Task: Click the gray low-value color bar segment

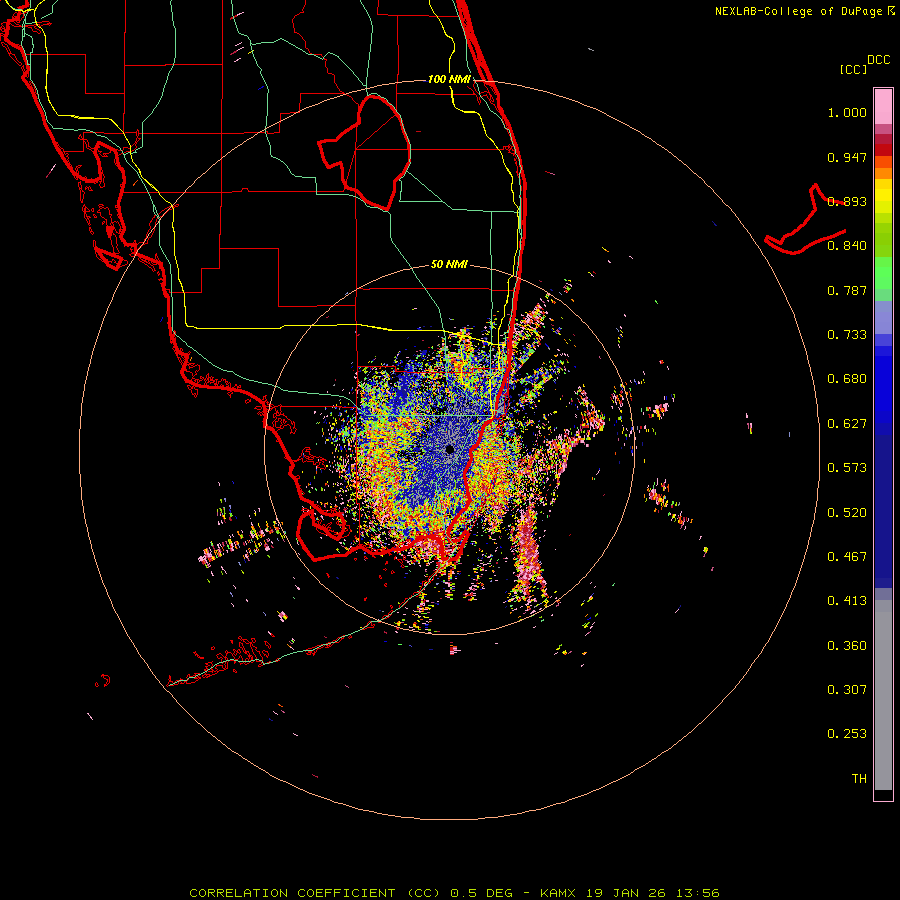Action: point(883,695)
